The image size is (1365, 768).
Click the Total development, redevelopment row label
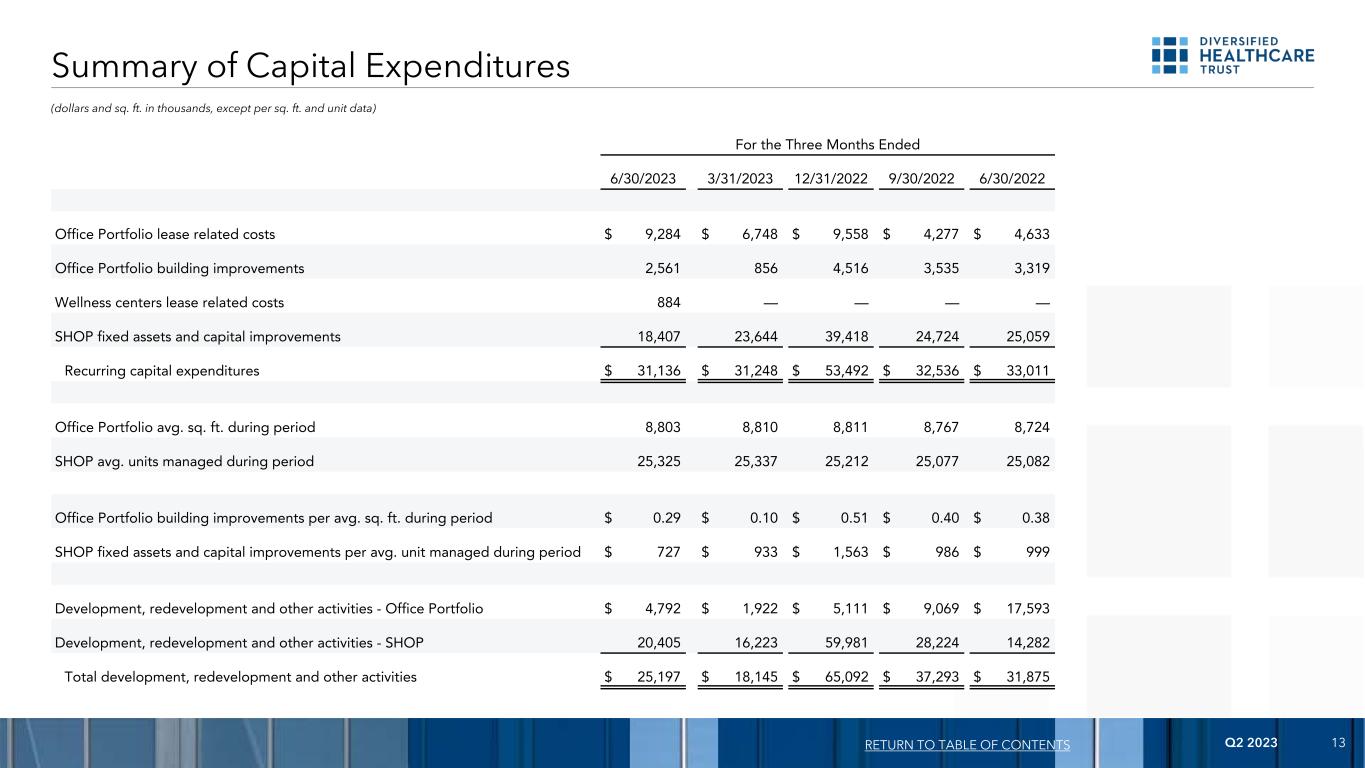(240, 677)
